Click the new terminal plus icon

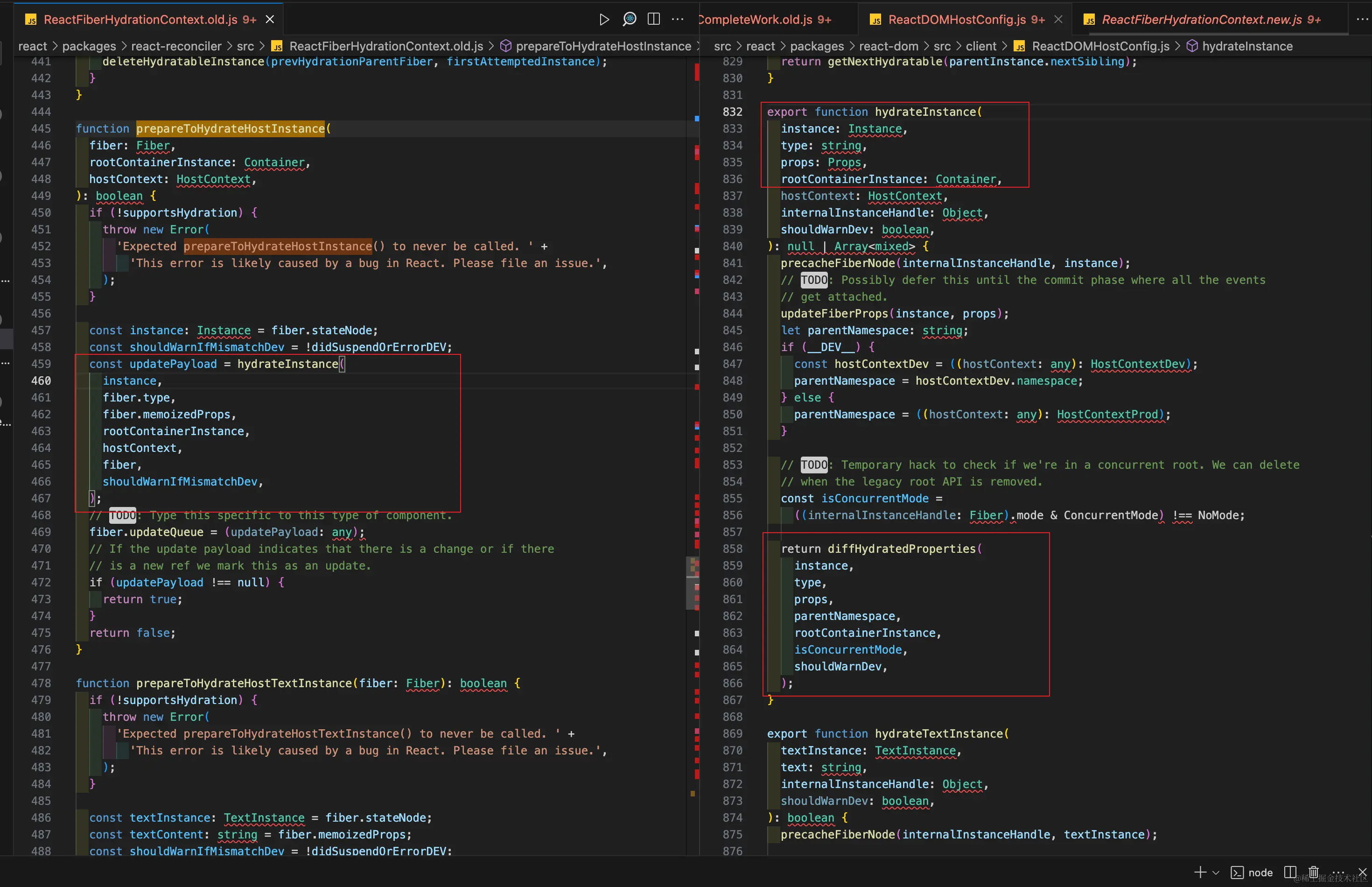coord(1200,873)
